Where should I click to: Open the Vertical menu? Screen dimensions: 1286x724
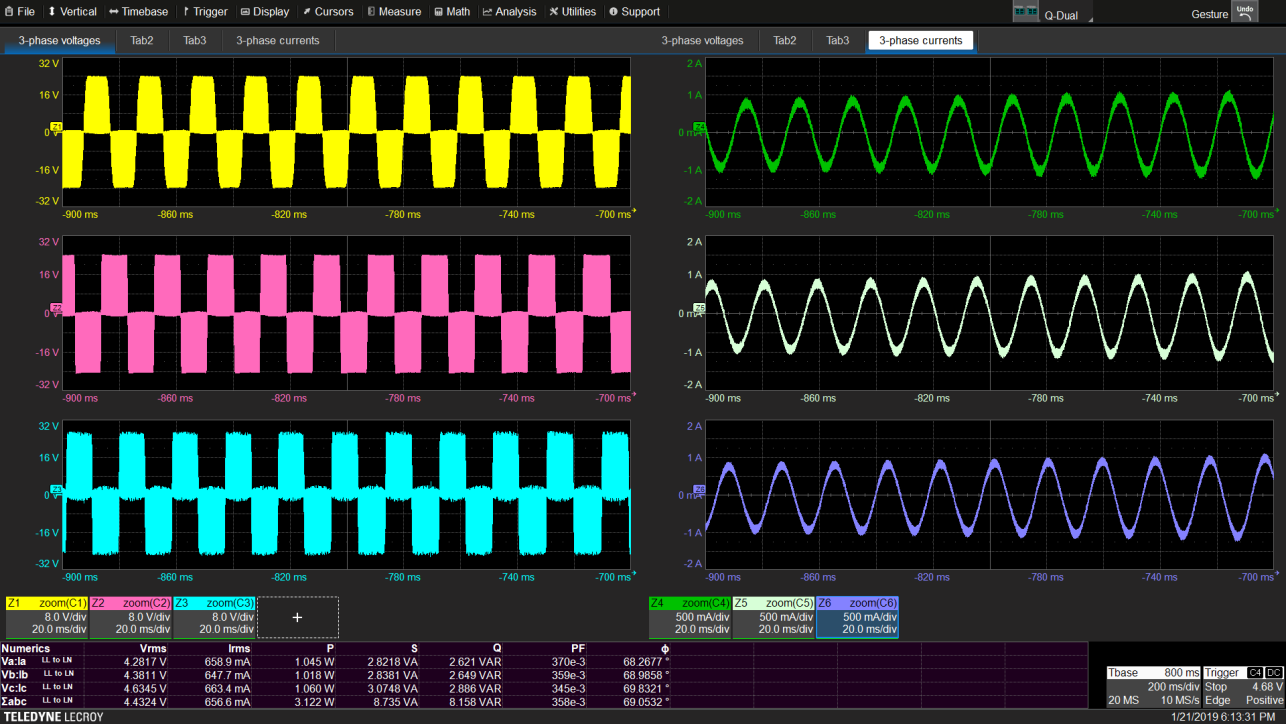click(71, 12)
